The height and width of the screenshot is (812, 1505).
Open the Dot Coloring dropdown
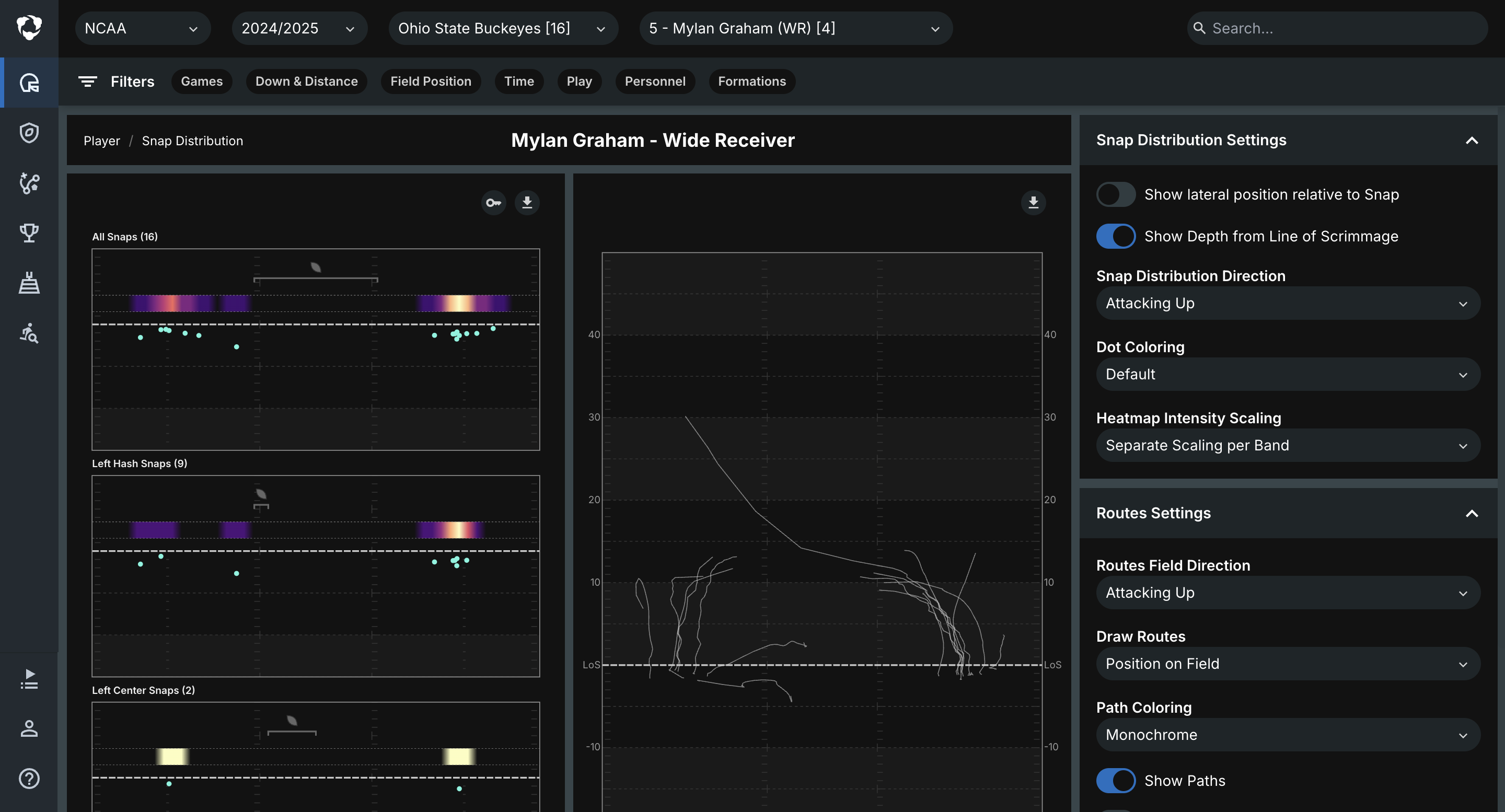1288,375
